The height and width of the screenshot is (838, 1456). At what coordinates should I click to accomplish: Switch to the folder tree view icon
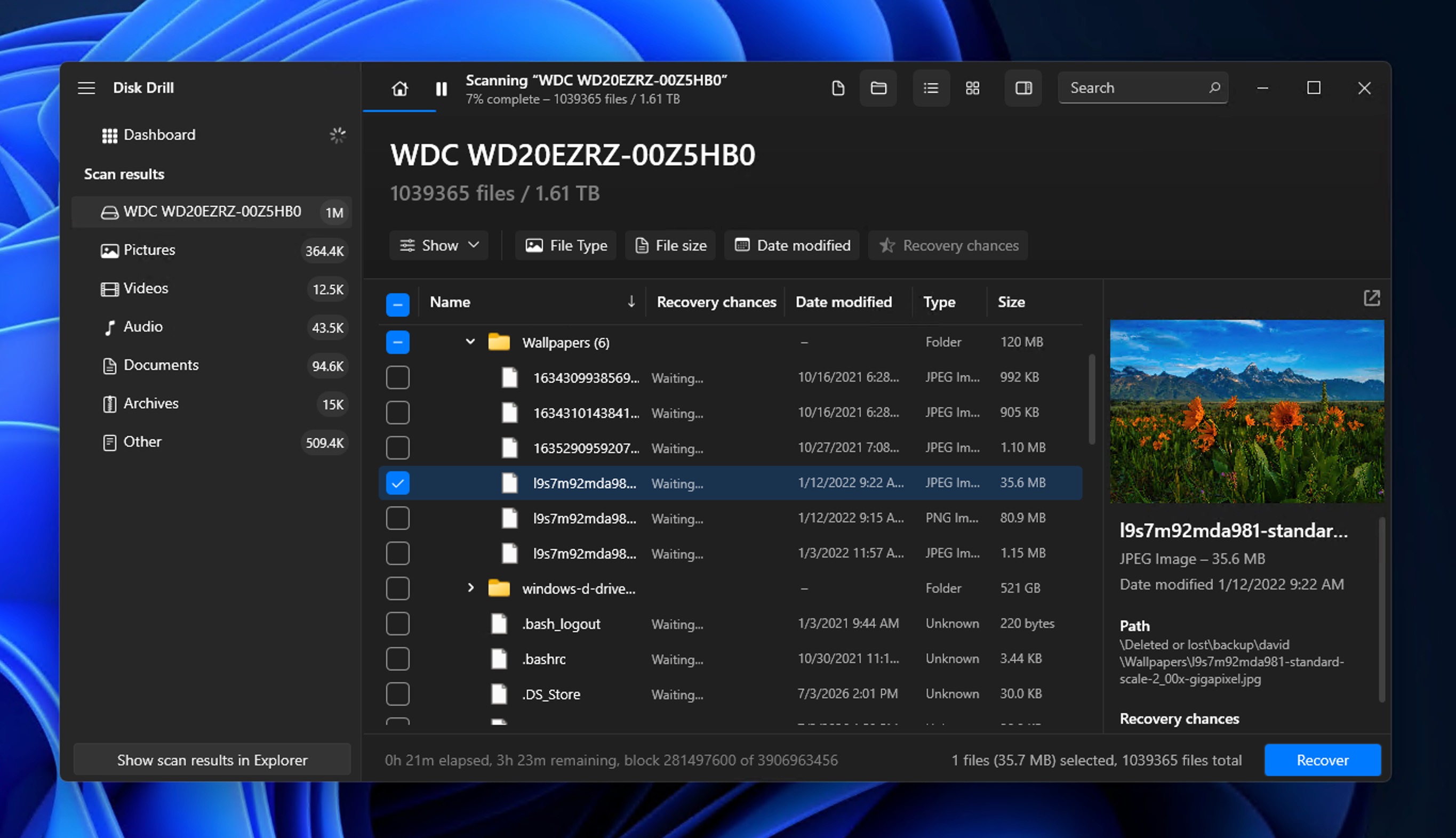878,88
